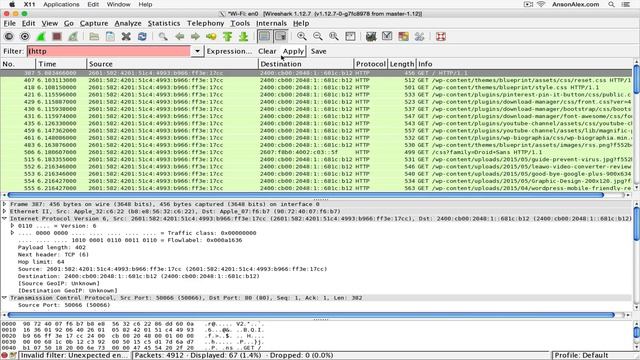Viewport: 640px width, 360px height.
Task: Click the packet list horizontal scrollbar
Action: tap(305, 195)
